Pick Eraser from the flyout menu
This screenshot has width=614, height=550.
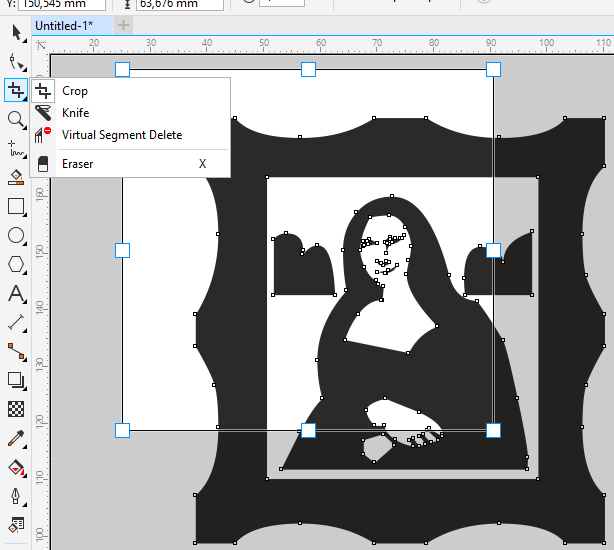point(77,163)
